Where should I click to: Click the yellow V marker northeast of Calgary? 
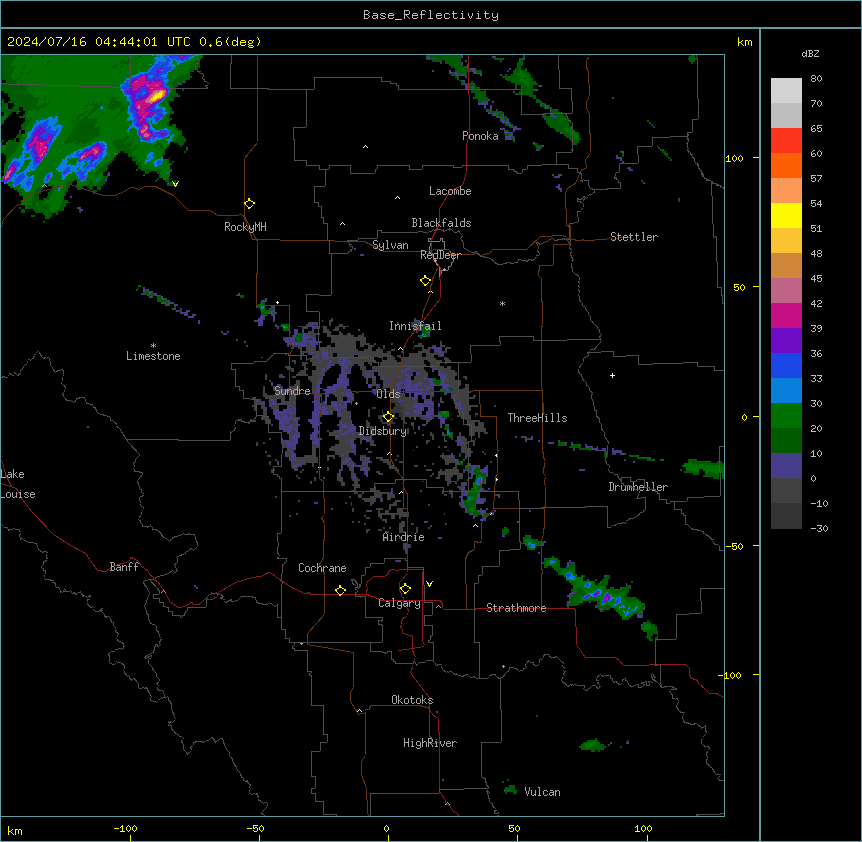pos(429,584)
